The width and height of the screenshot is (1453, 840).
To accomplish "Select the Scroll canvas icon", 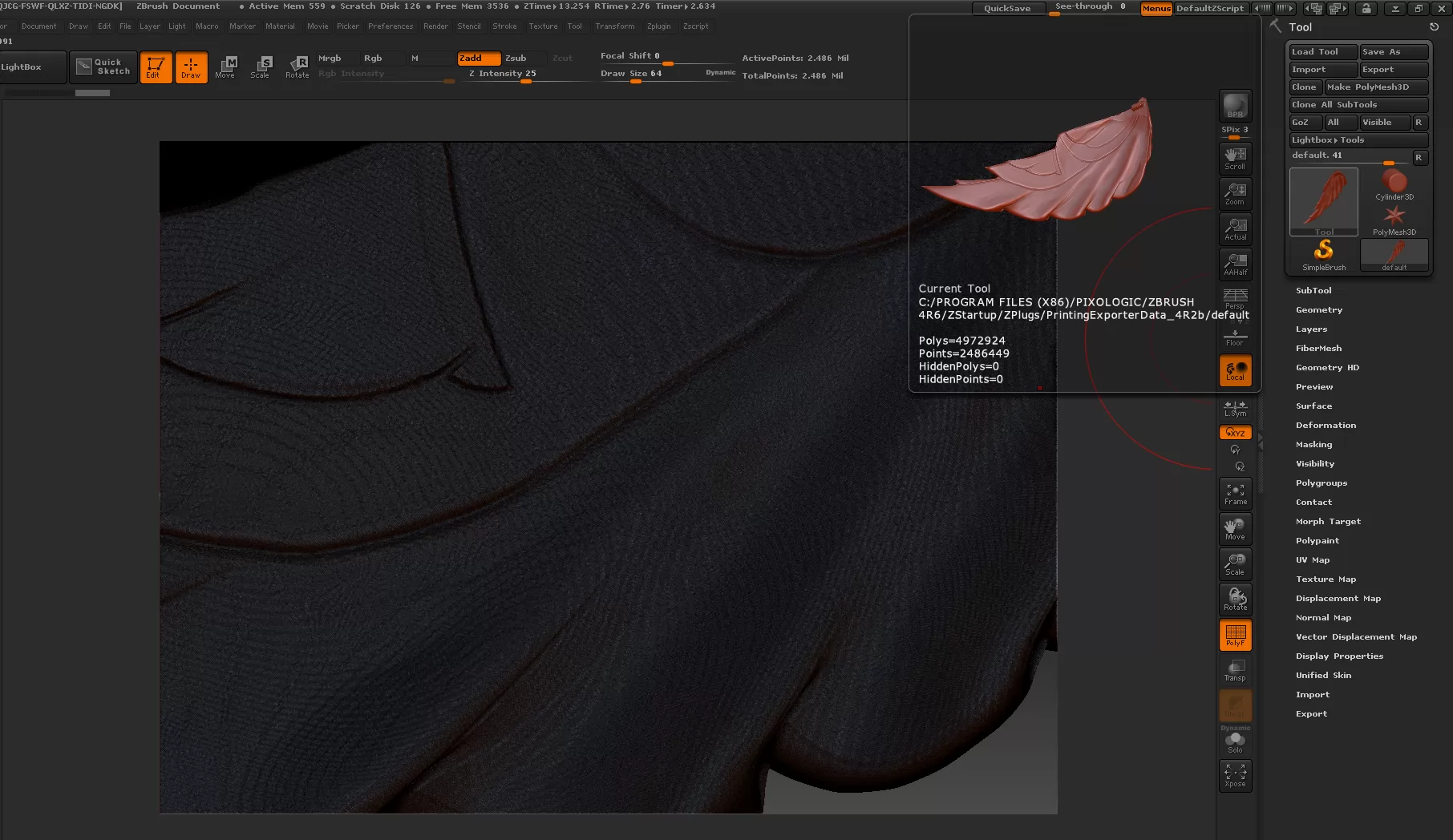I will (1235, 157).
